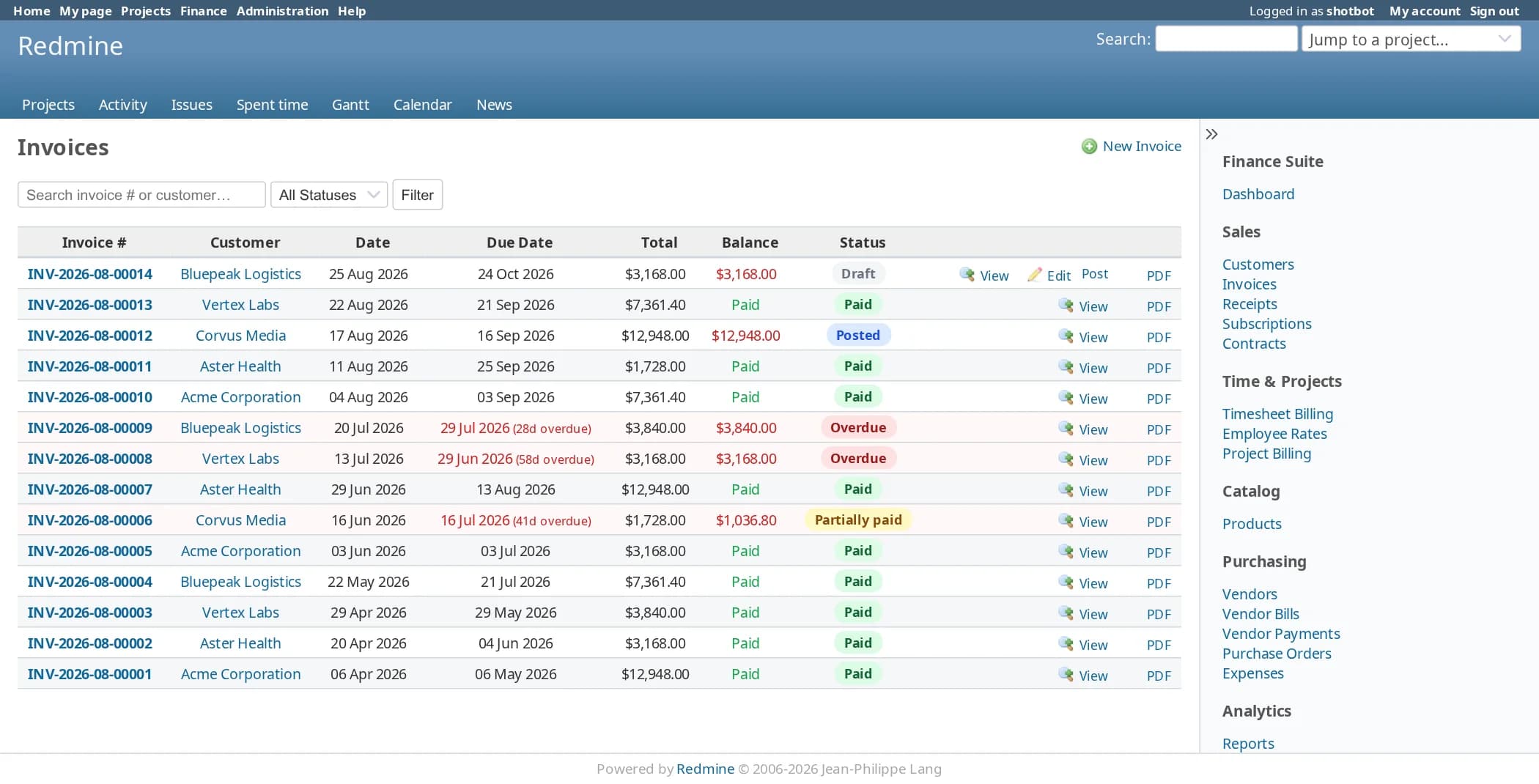
Task: Click the Due Date column header
Action: [x=520, y=243]
